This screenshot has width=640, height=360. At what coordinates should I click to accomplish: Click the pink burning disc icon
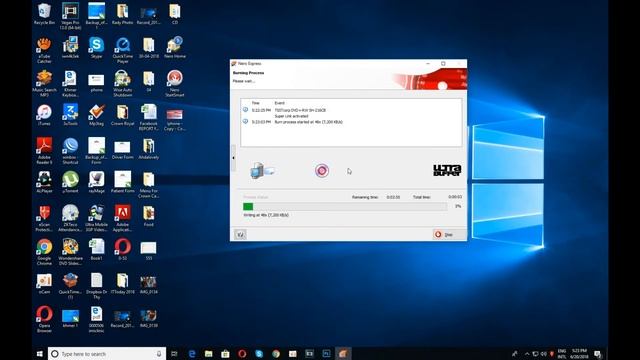tap(322, 171)
